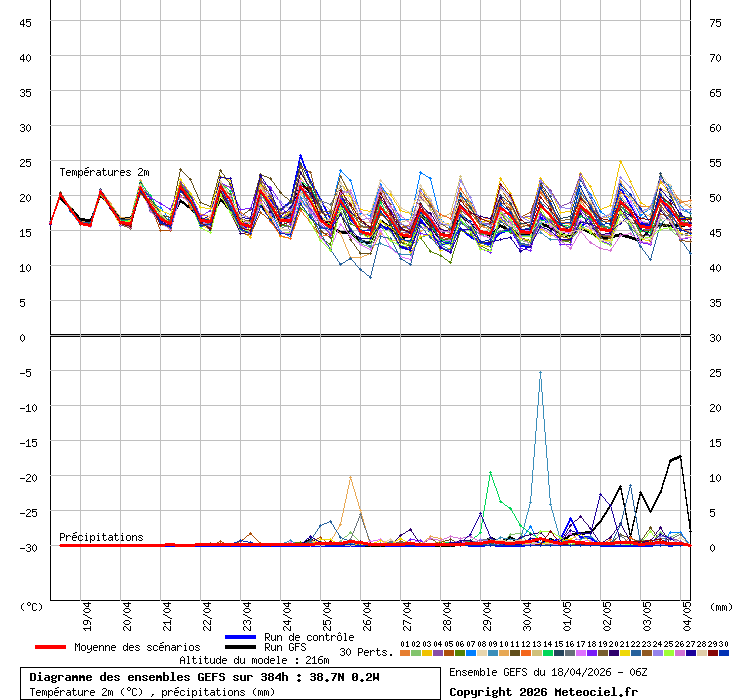Click the 'Altitude du modele : 216m' text

click(x=254, y=660)
